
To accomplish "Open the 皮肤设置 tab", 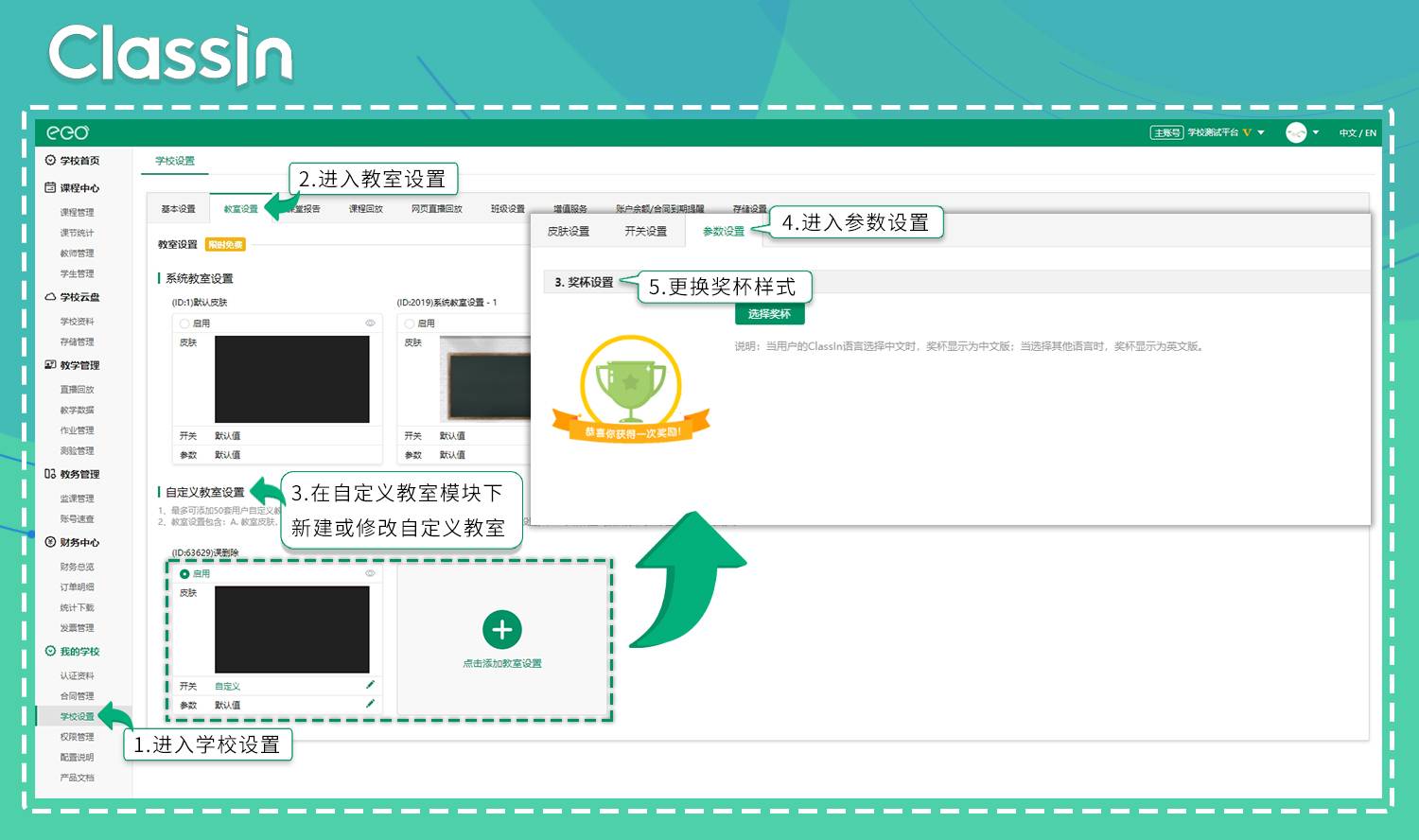I will (x=569, y=231).
